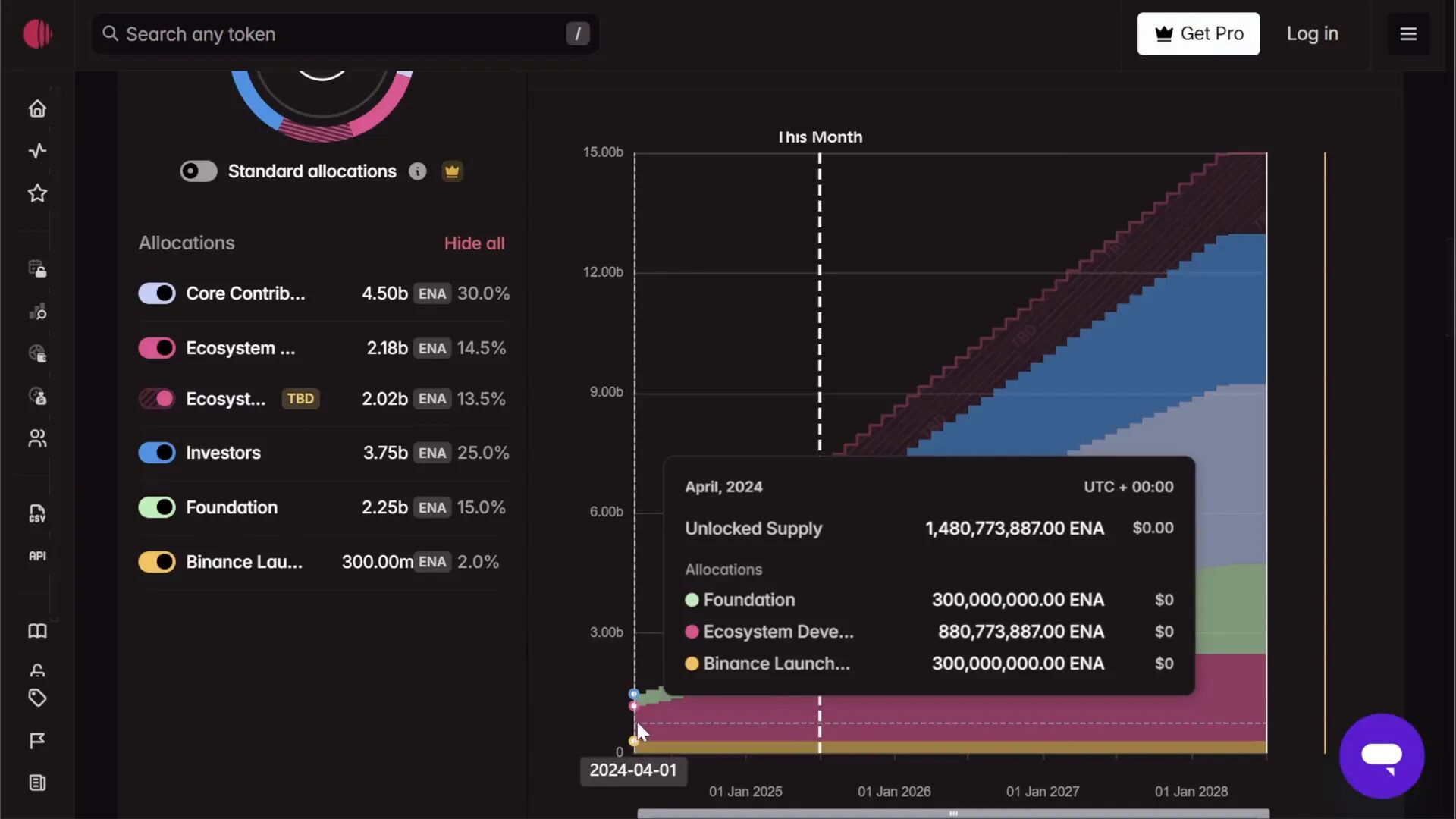Select the unlock calendar icon in sidebar

pyautogui.click(x=37, y=269)
